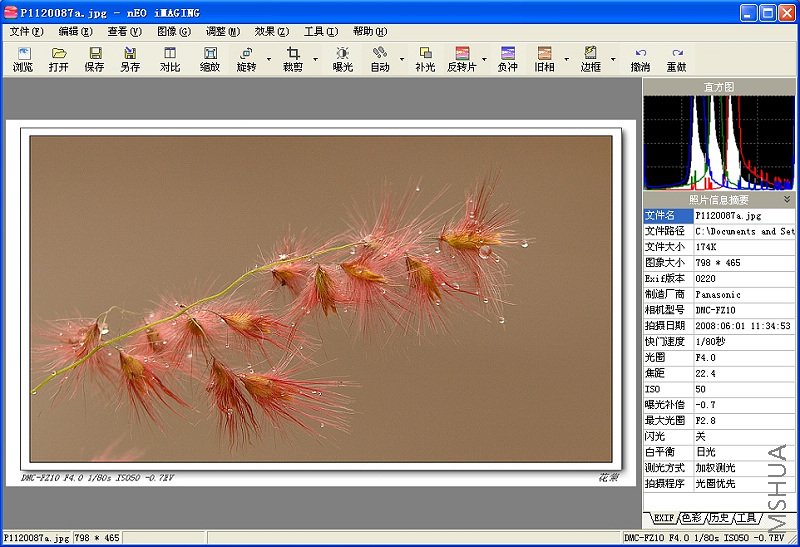Open the dropdown arrow beside 旋转

tap(269, 59)
